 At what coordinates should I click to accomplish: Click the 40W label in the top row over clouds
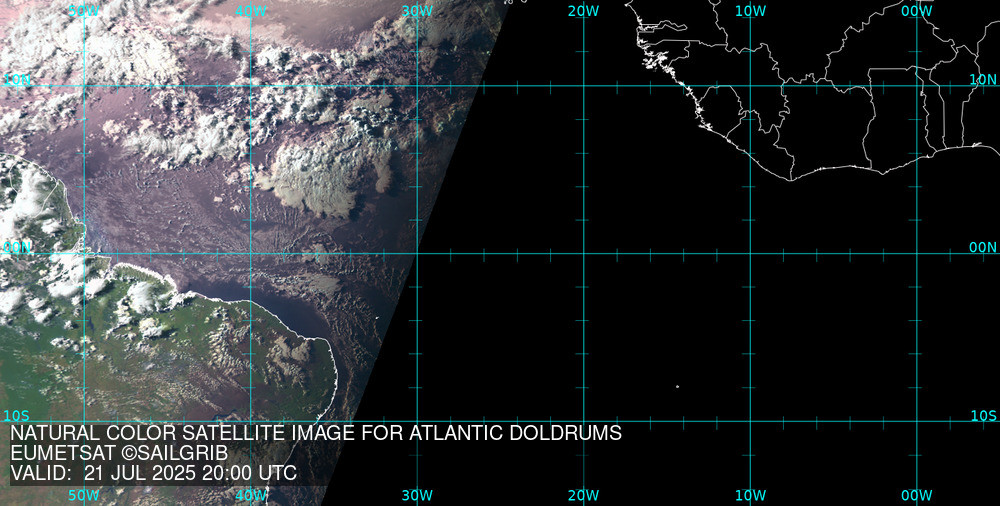pos(251,11)
